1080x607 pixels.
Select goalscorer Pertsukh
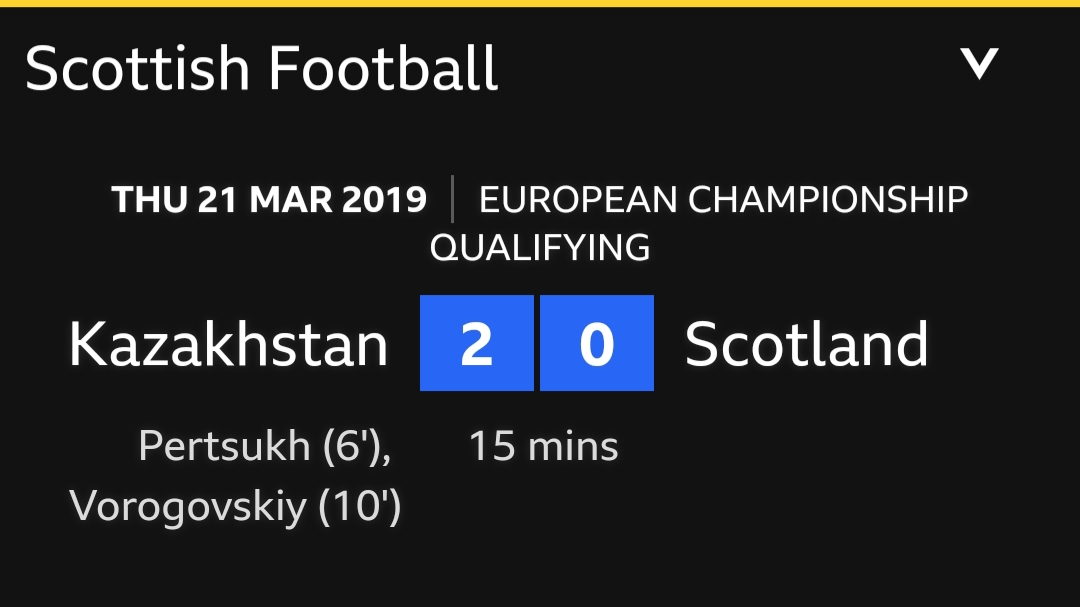pos(225,446)
